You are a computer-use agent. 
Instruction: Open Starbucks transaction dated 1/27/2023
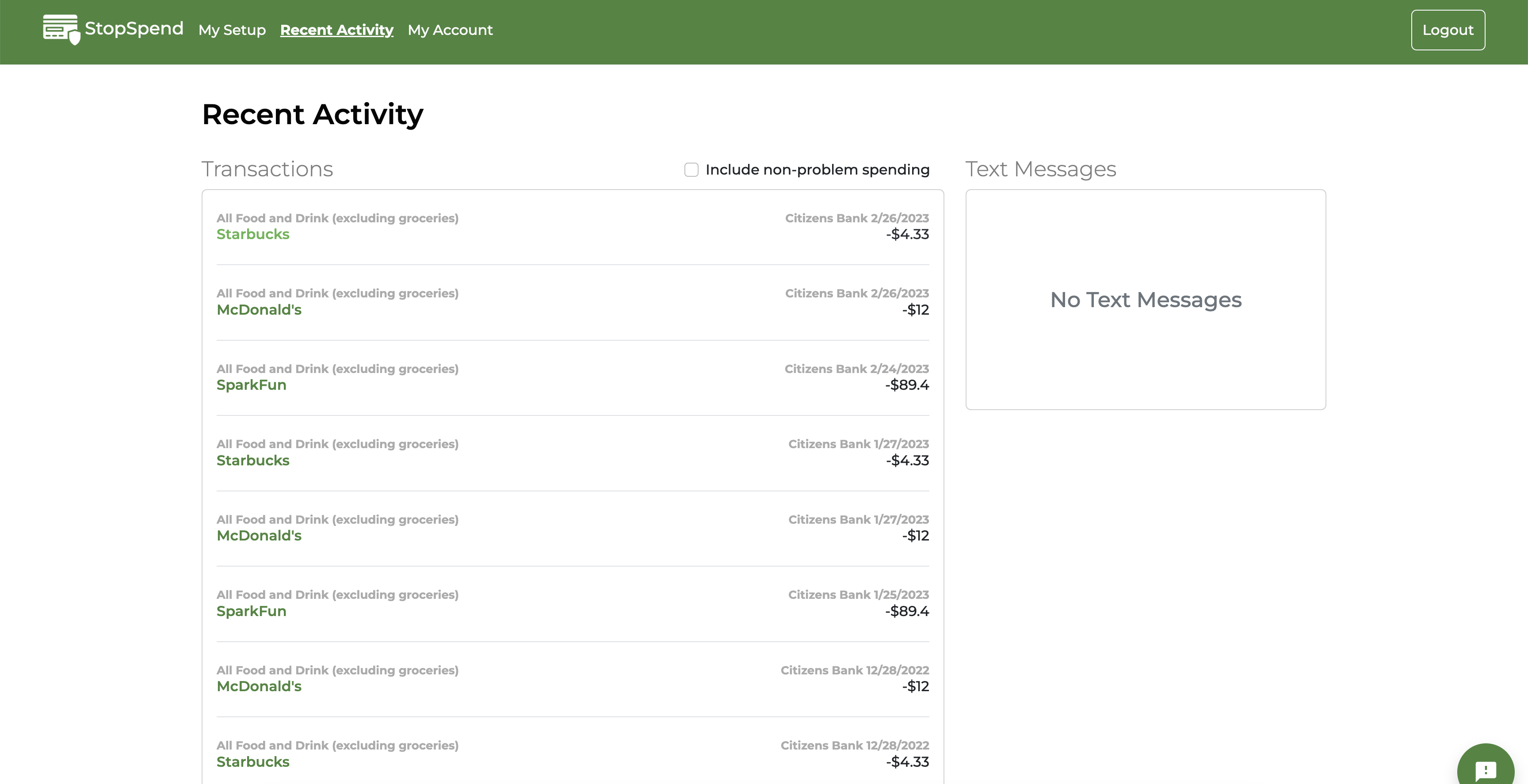click(x=253, y=460)
